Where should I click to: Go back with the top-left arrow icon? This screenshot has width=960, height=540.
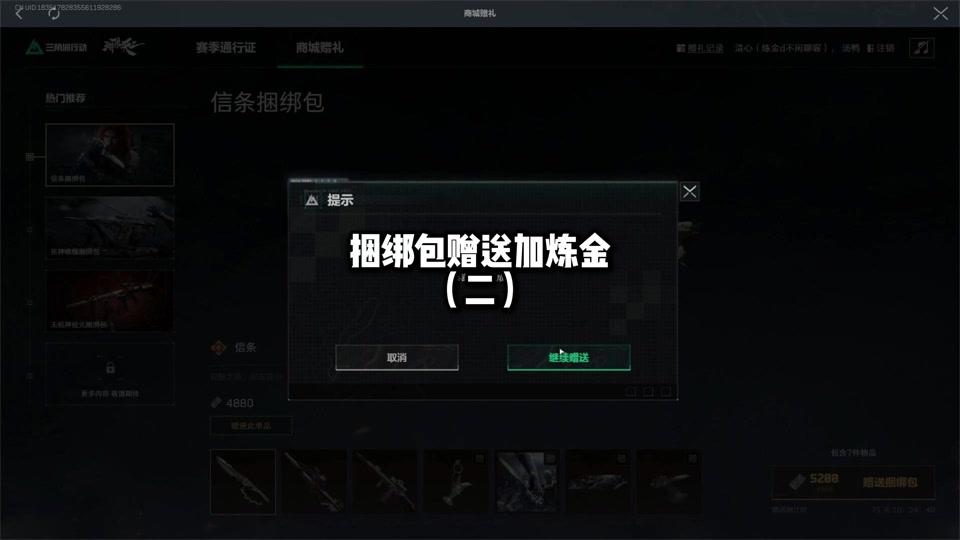pyautogui.click(x=19, y=13)
